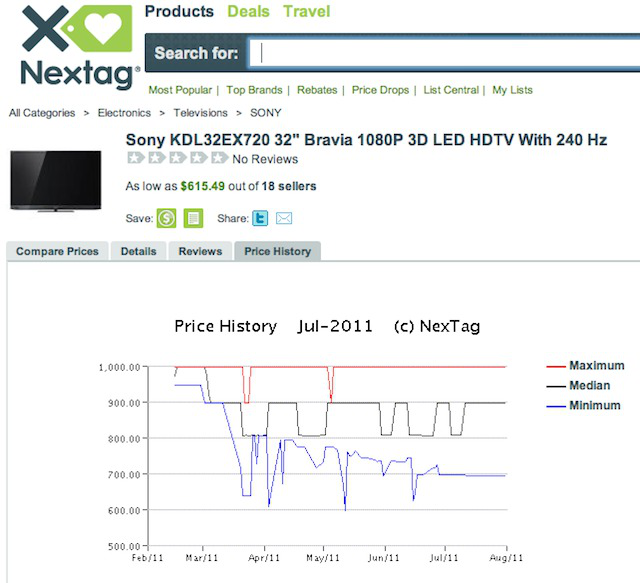Screen dimensions: 640x583
Task: Click the No Reviews text
Action: (265, 159)
